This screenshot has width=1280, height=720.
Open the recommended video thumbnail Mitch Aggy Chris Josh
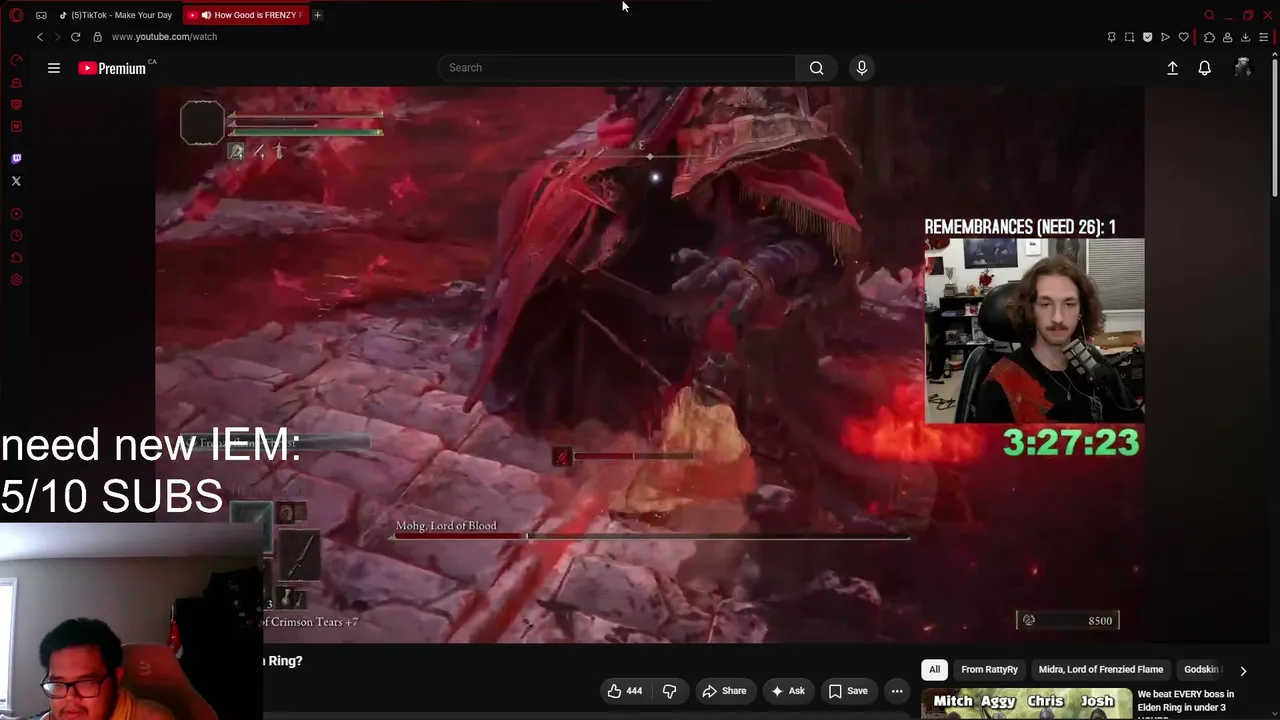(x=1025, y=704)
